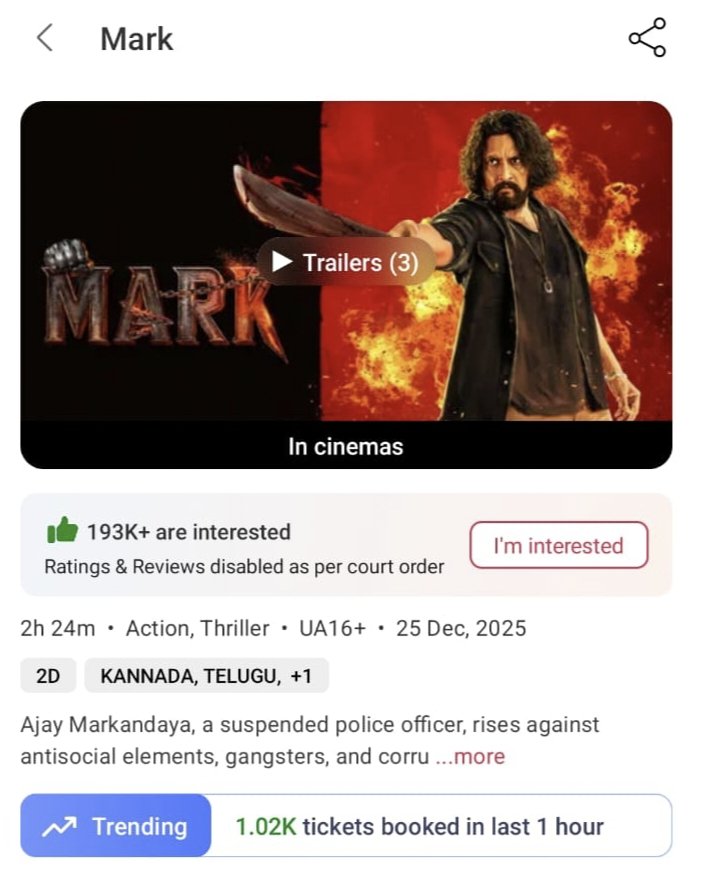
Task: Expand the KANNADA, TELUGU, +1 languages chip
Action: (206, 676)
